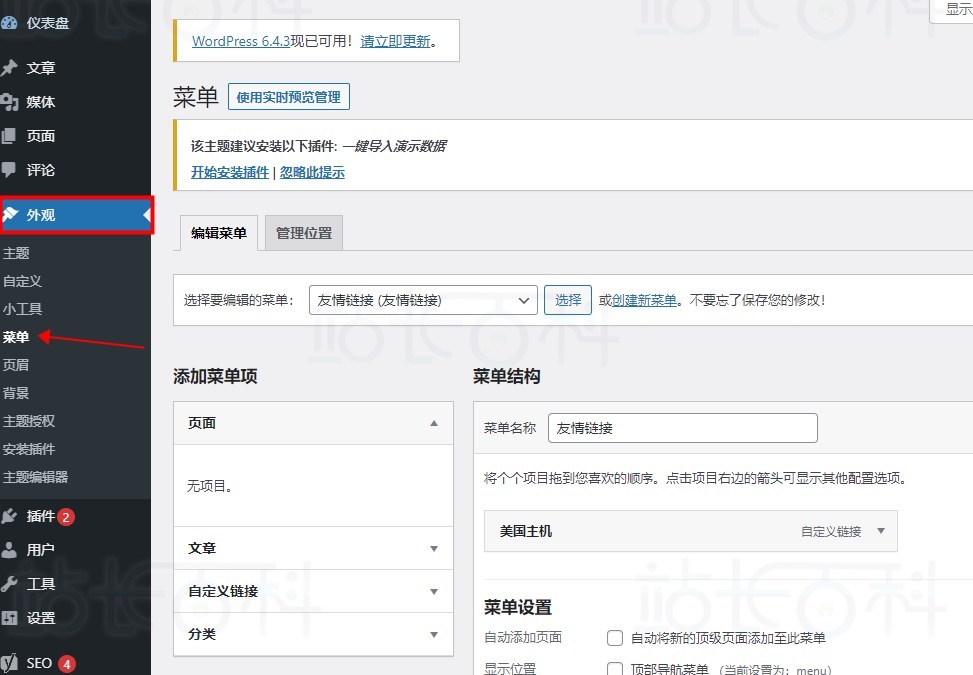Click the 自定义链接 type label on 美国主机
Viewport: 973px width, 675px height.
click(x=831, y=531)
